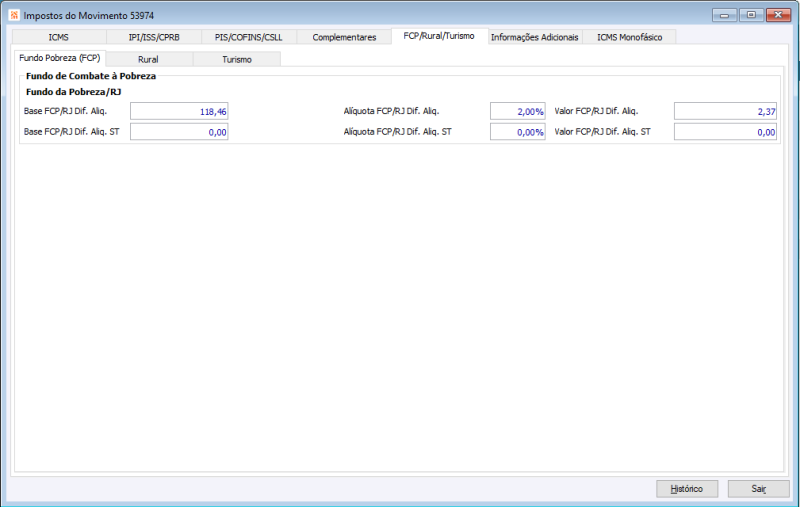Minimize the Impostos do Movimento window
Viewport: 800px width, 507px height.
[724, 15]
